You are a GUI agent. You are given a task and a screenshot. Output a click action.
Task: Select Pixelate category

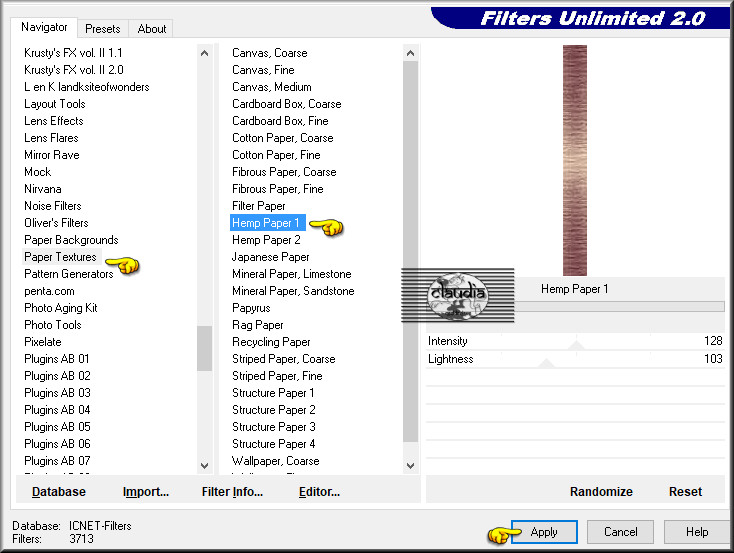tap(43, 342)
